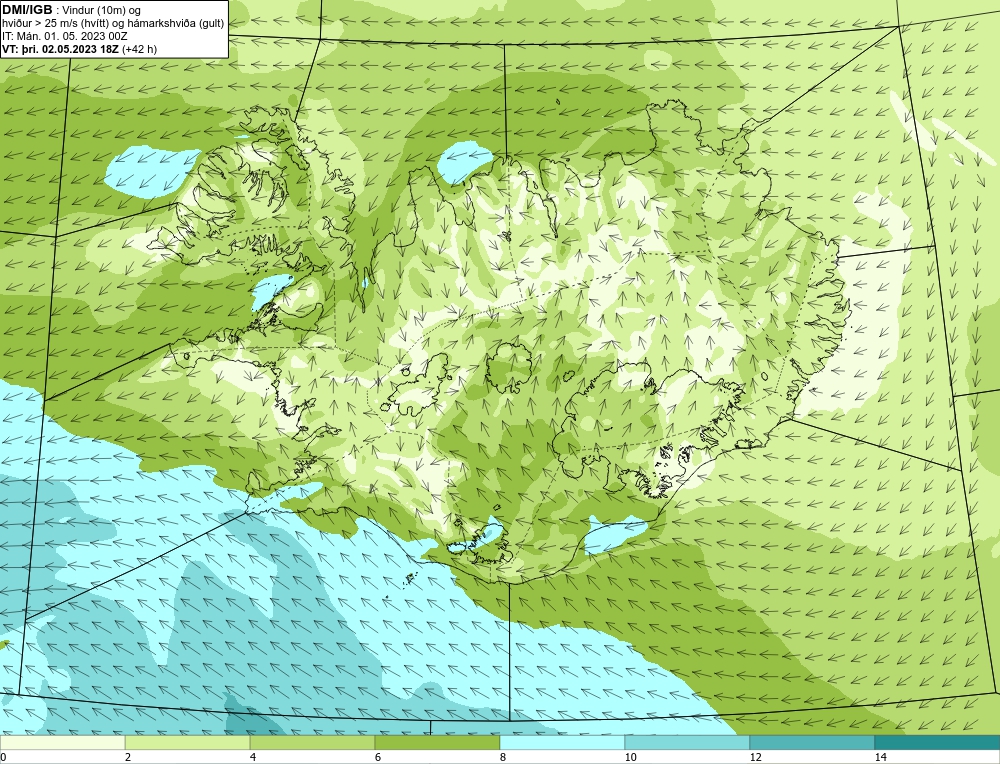Click legend label '2'
Viewport: 1000px width, 764px height.
point(128,757)
